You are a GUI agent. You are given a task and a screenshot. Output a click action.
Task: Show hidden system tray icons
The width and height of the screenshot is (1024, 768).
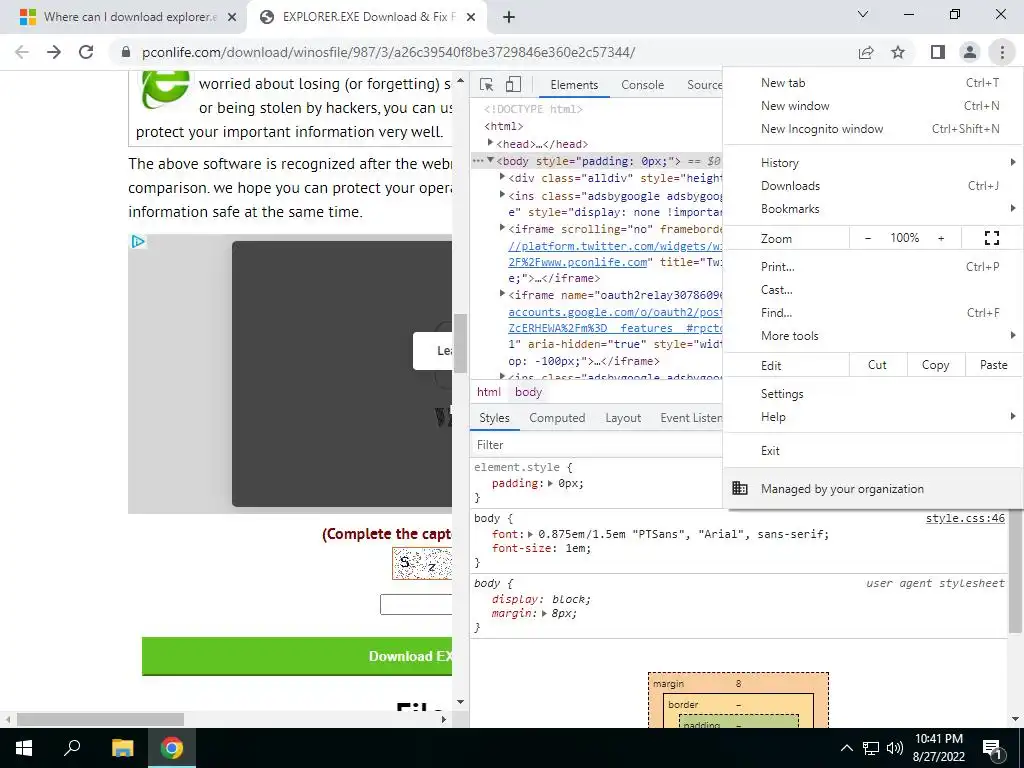pos(846,748)
